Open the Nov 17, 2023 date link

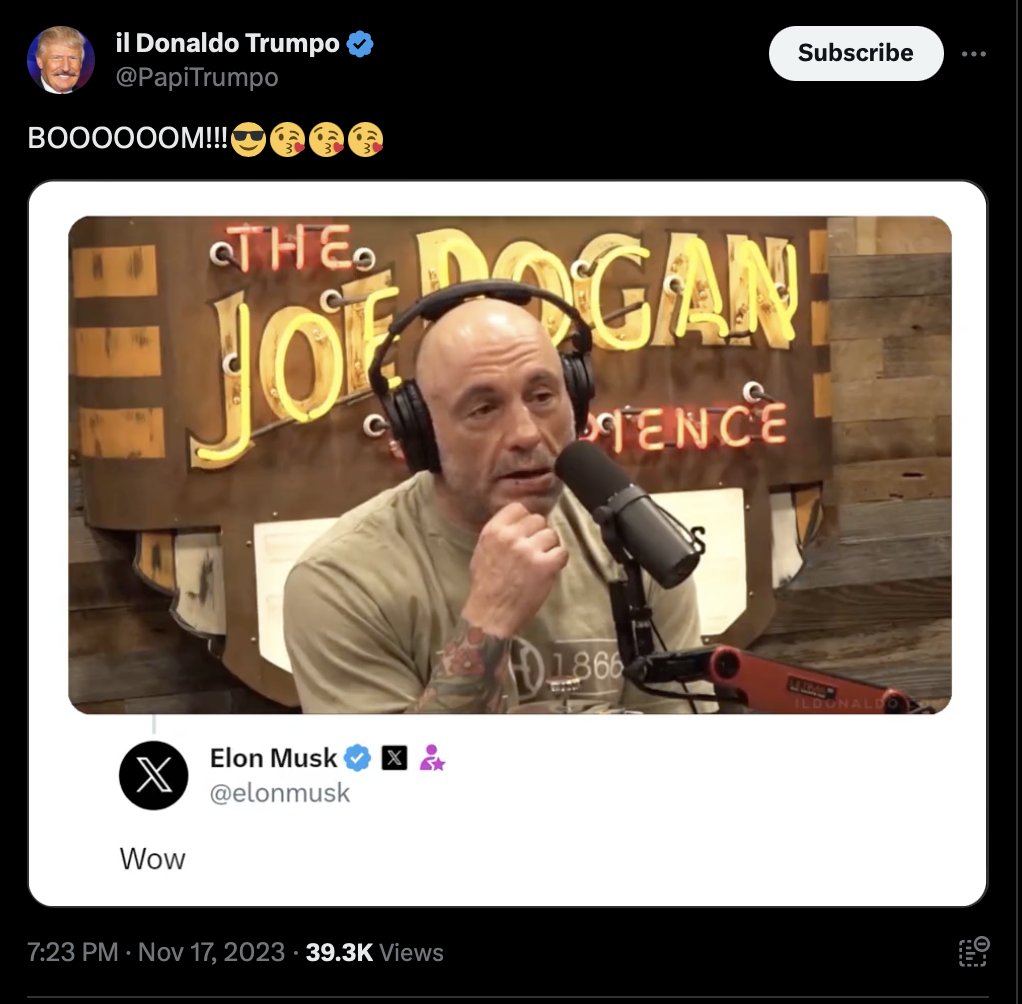211,952
